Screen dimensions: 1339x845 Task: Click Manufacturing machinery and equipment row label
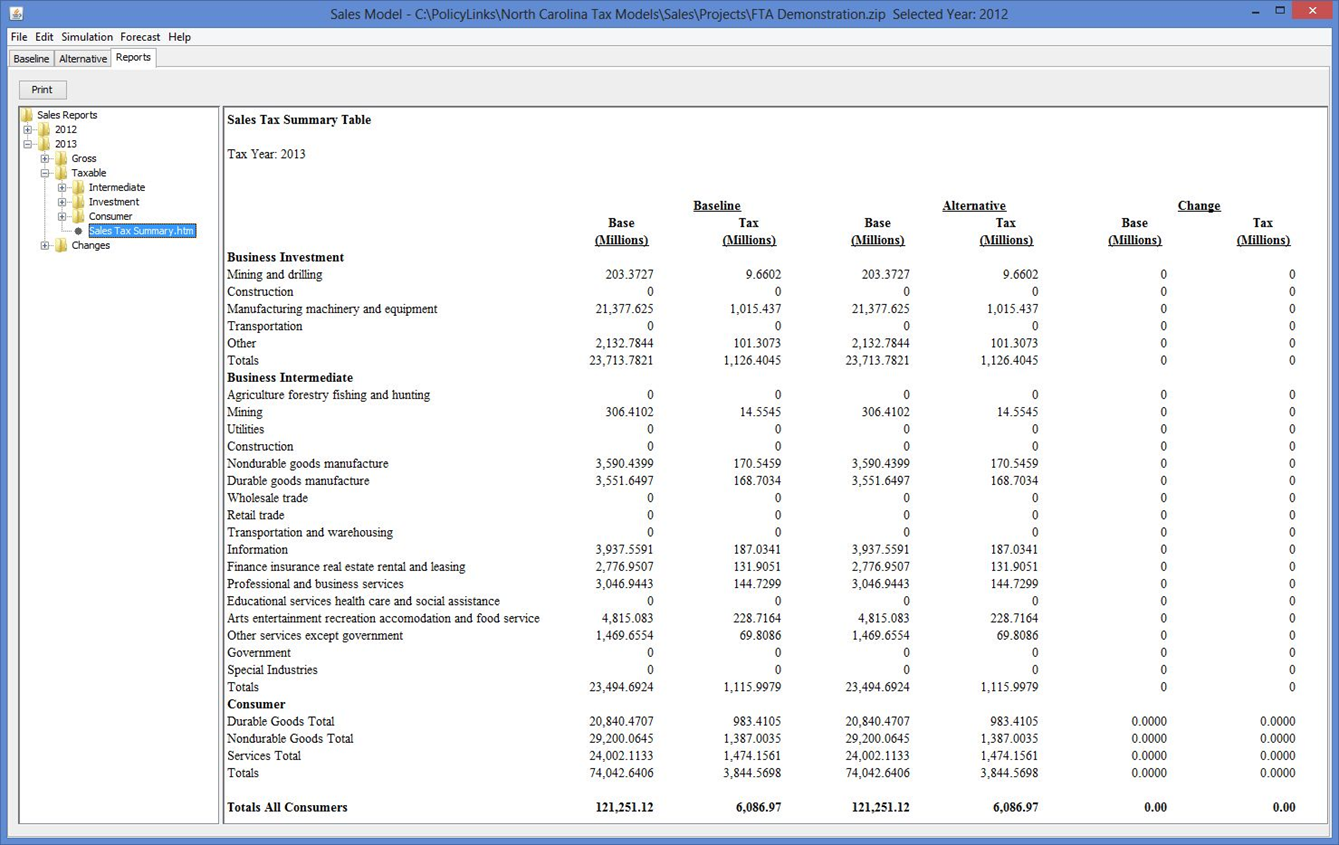click(x=332, y=309)
